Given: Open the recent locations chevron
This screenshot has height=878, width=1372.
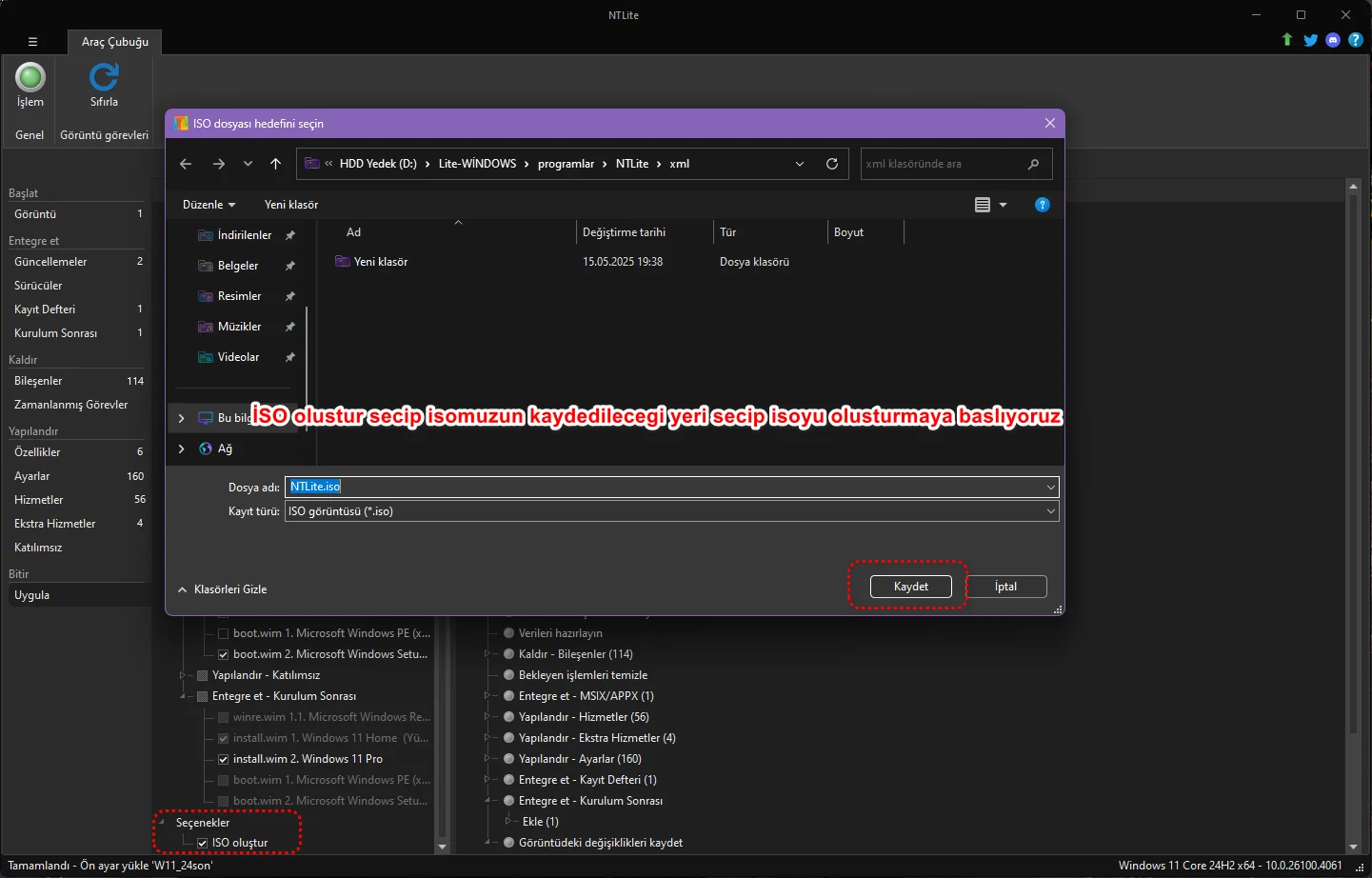Looking at the screenshot, I should pos(248,164).
